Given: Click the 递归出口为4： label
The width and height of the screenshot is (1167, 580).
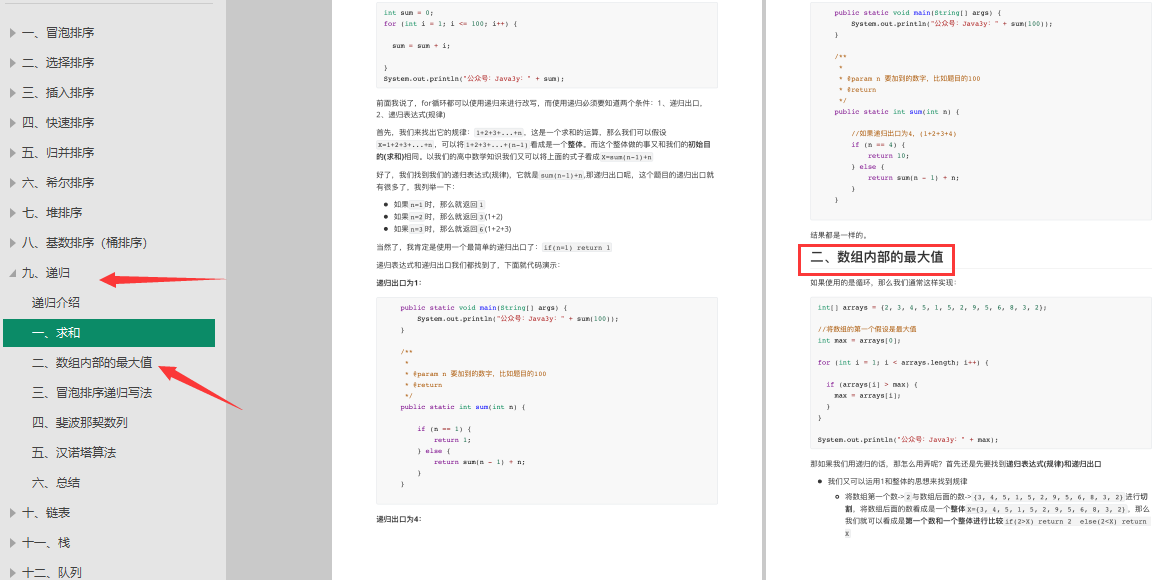Looking at the screenshot, I should coord(399,520).
